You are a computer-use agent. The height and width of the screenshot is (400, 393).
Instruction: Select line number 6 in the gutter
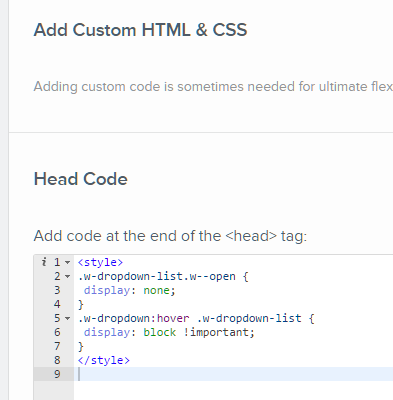point(57,332)
